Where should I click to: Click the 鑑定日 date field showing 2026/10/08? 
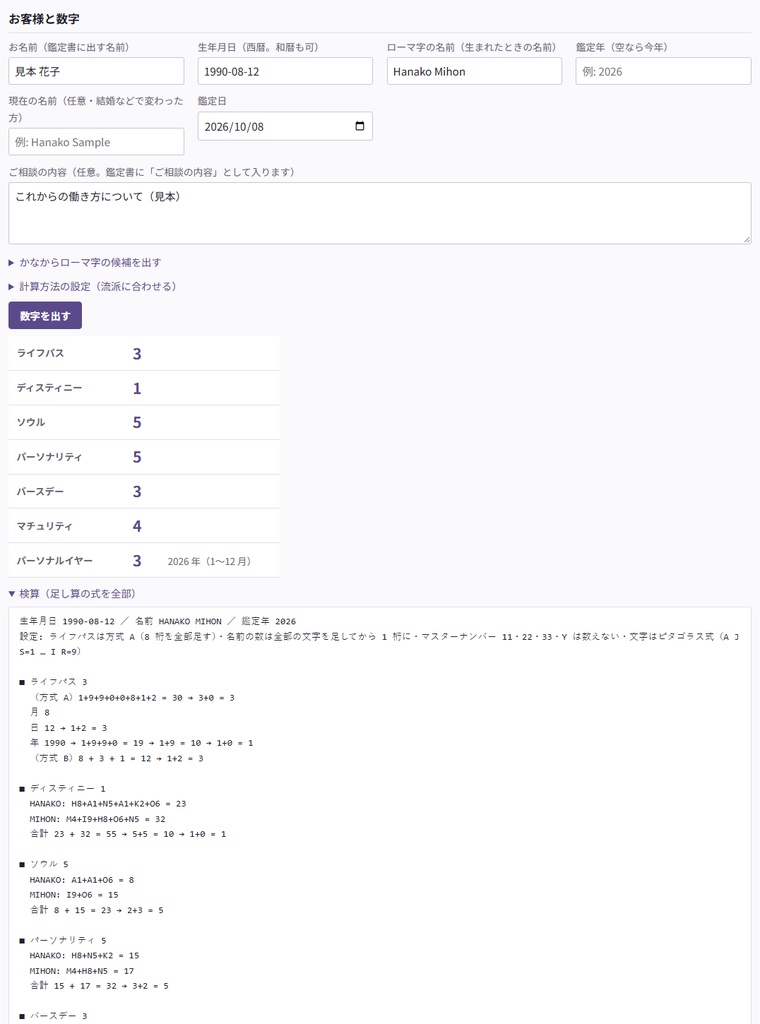285,126
